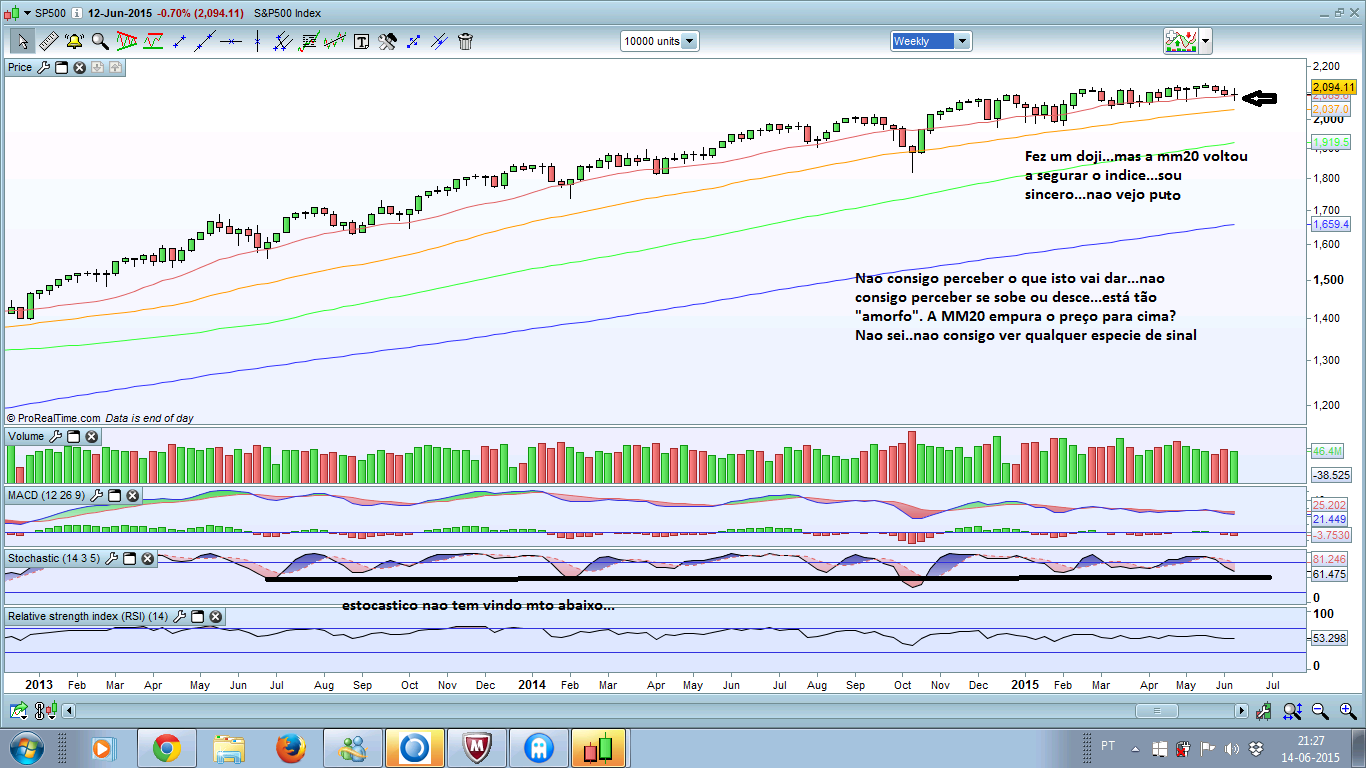This screenshot has height=768, width=1366.
Task: Select the blue double-arrow tool
Action: 413,41
